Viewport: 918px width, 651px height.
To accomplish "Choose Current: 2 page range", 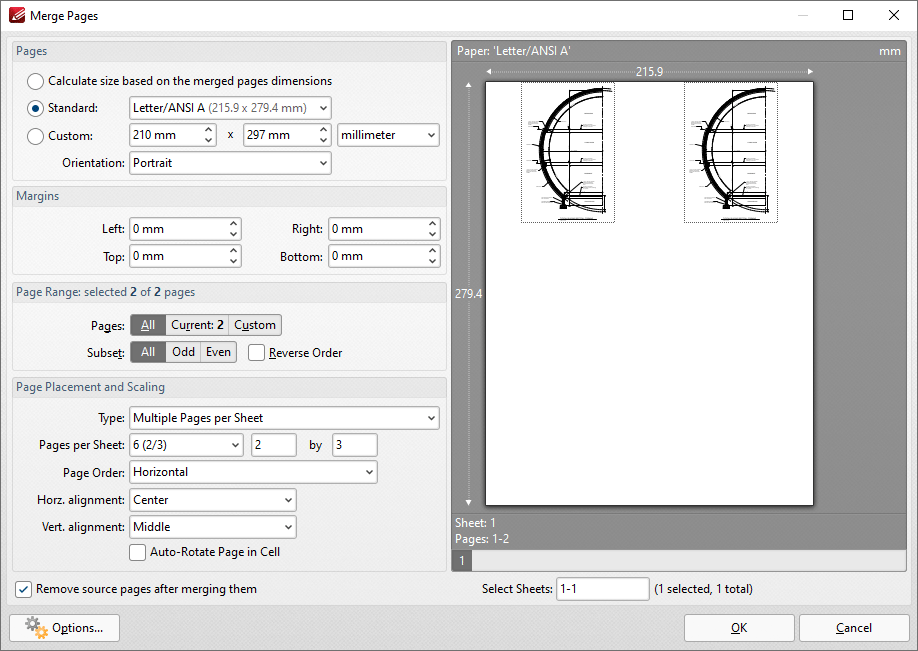I will click(x=197, y=325).
